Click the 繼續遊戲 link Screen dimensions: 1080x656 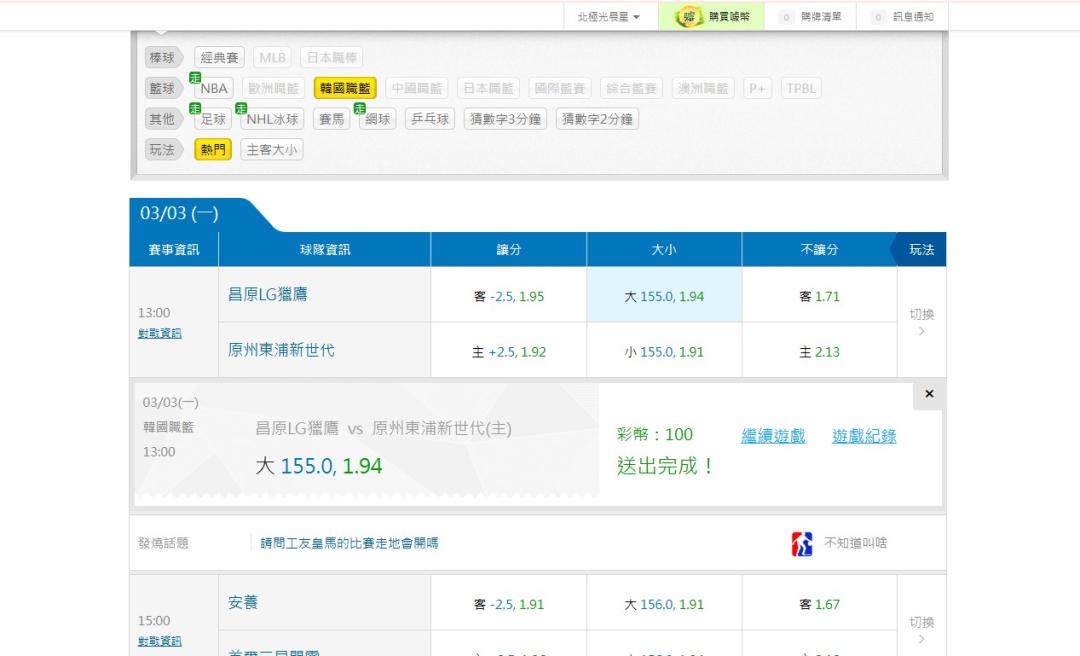(773, 436)
